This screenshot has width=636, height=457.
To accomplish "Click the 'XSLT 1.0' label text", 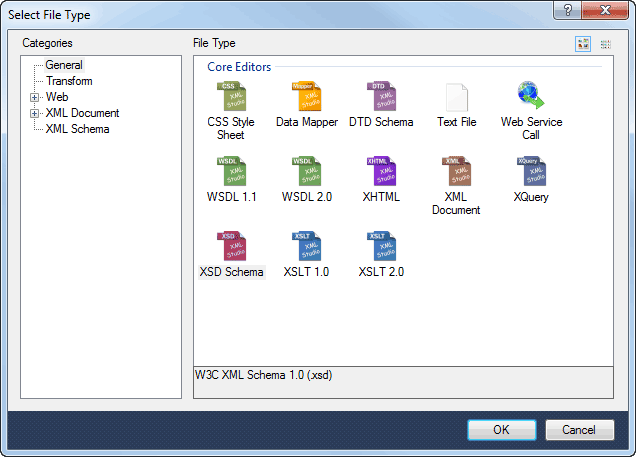I will pos(306,272).
